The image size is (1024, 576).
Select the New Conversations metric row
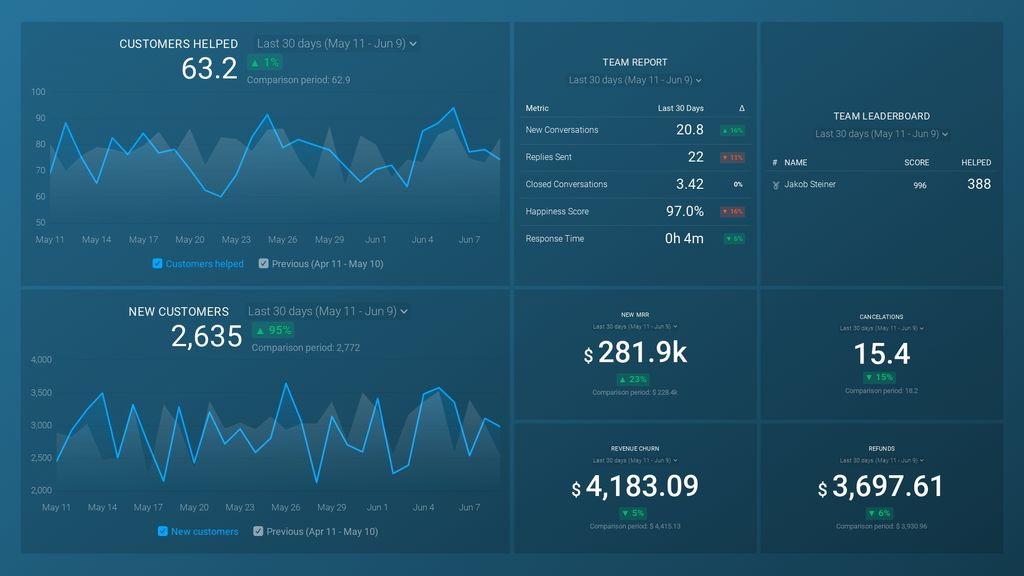pos(635,130)
